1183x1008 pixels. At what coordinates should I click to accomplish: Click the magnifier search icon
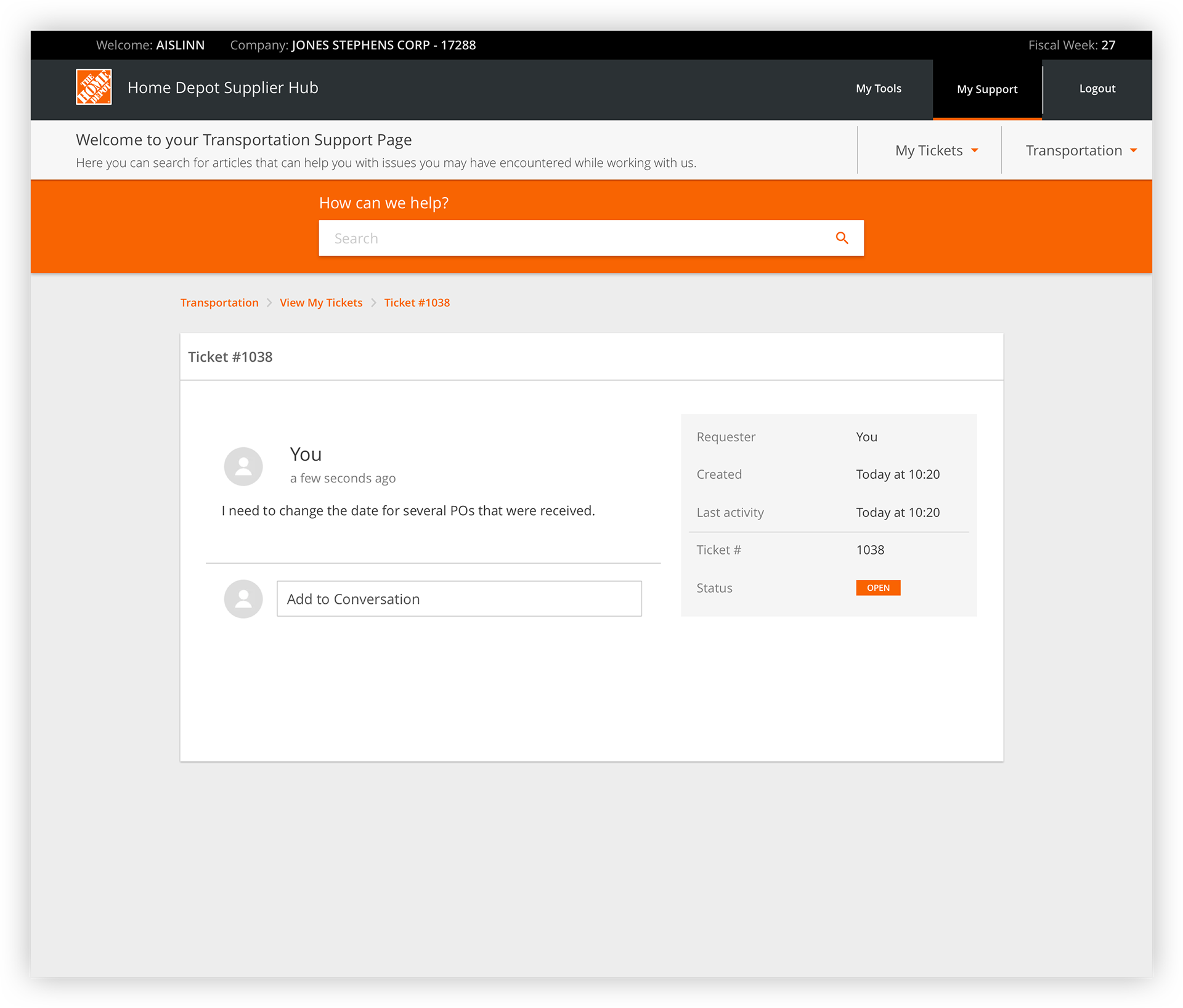[x=842, y=238]
